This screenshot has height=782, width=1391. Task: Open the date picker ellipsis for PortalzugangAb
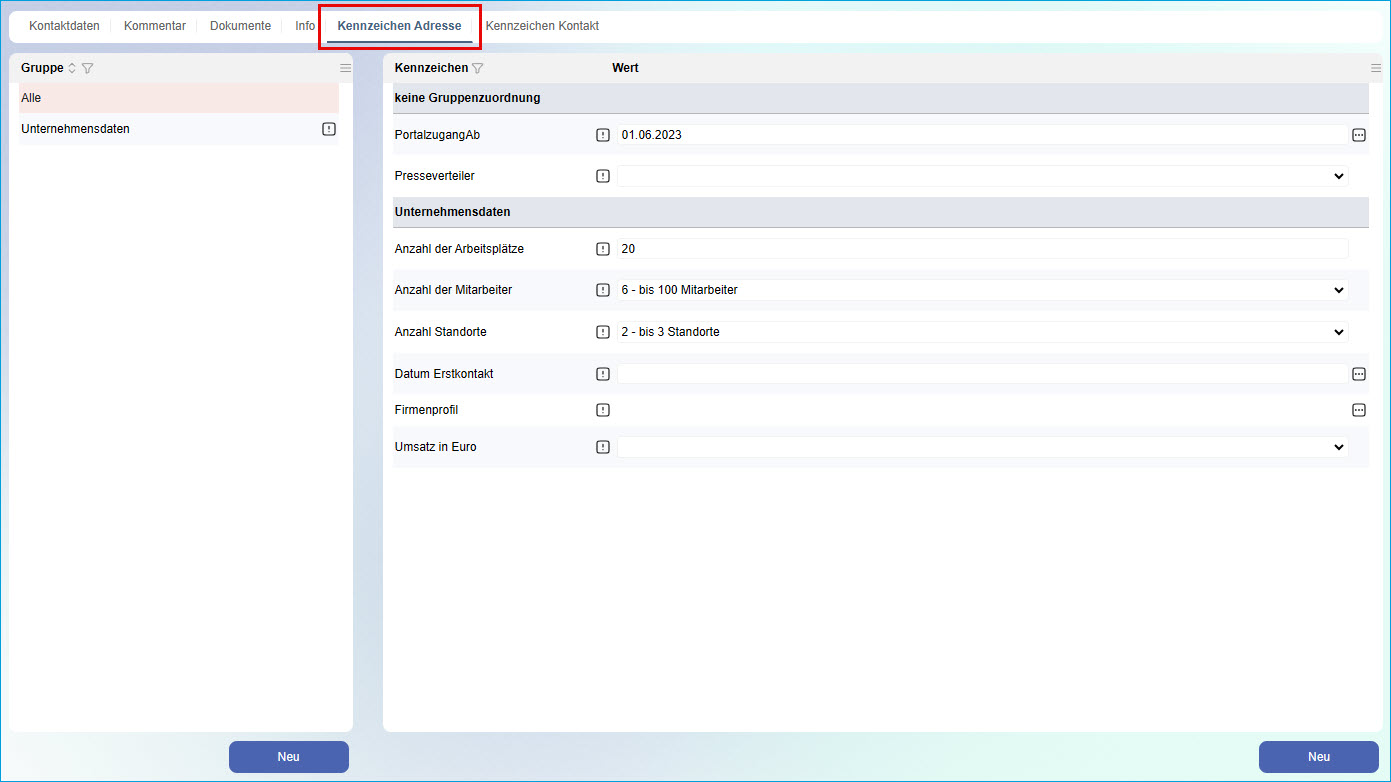1359,135
